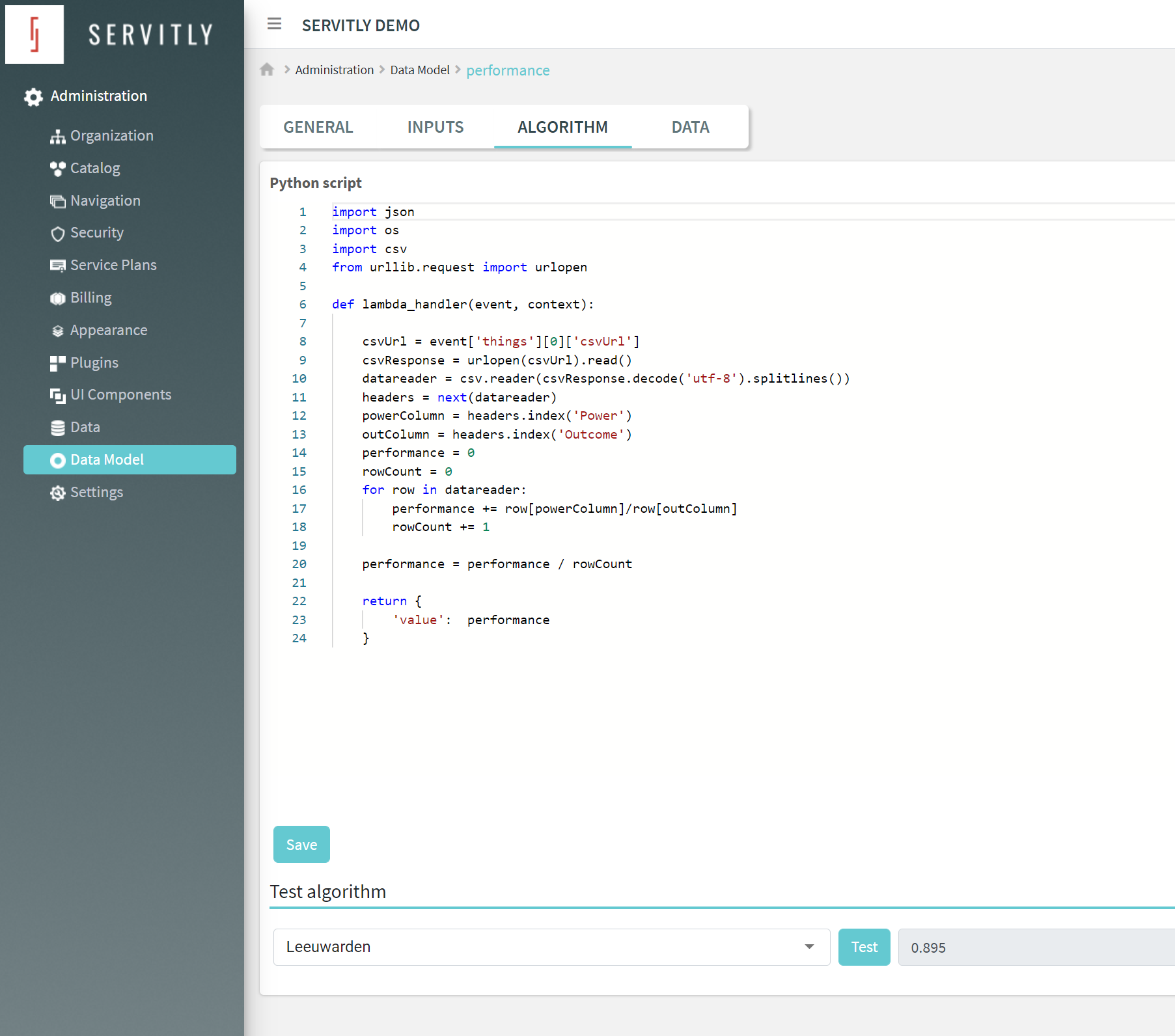The height and width of the screenshot is (1036, 1175).
Task: Click Administration breadcrumb link
Action: (335, 70)
